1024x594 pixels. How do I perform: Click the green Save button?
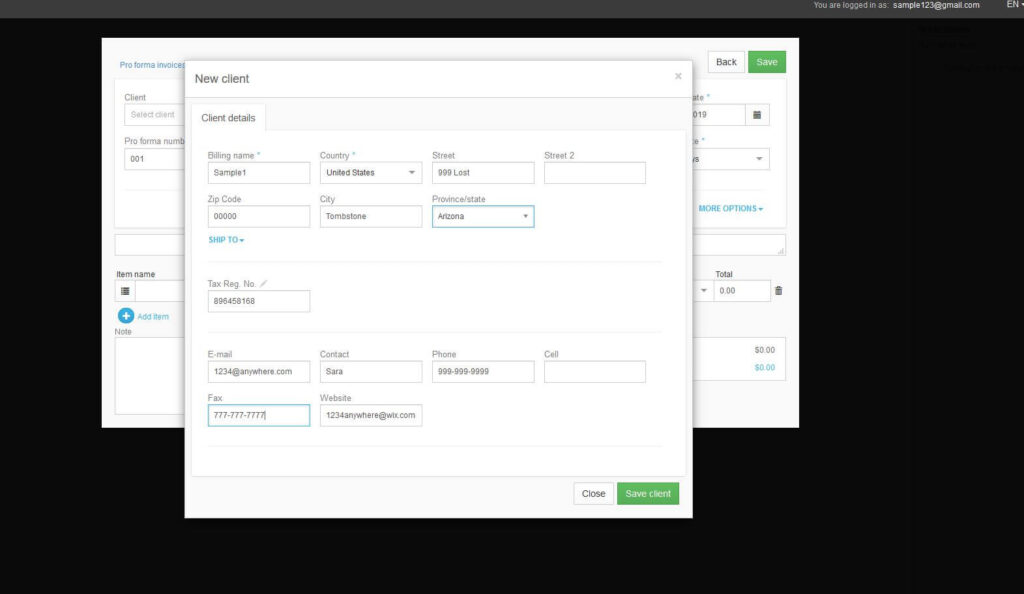click(767, 62)
